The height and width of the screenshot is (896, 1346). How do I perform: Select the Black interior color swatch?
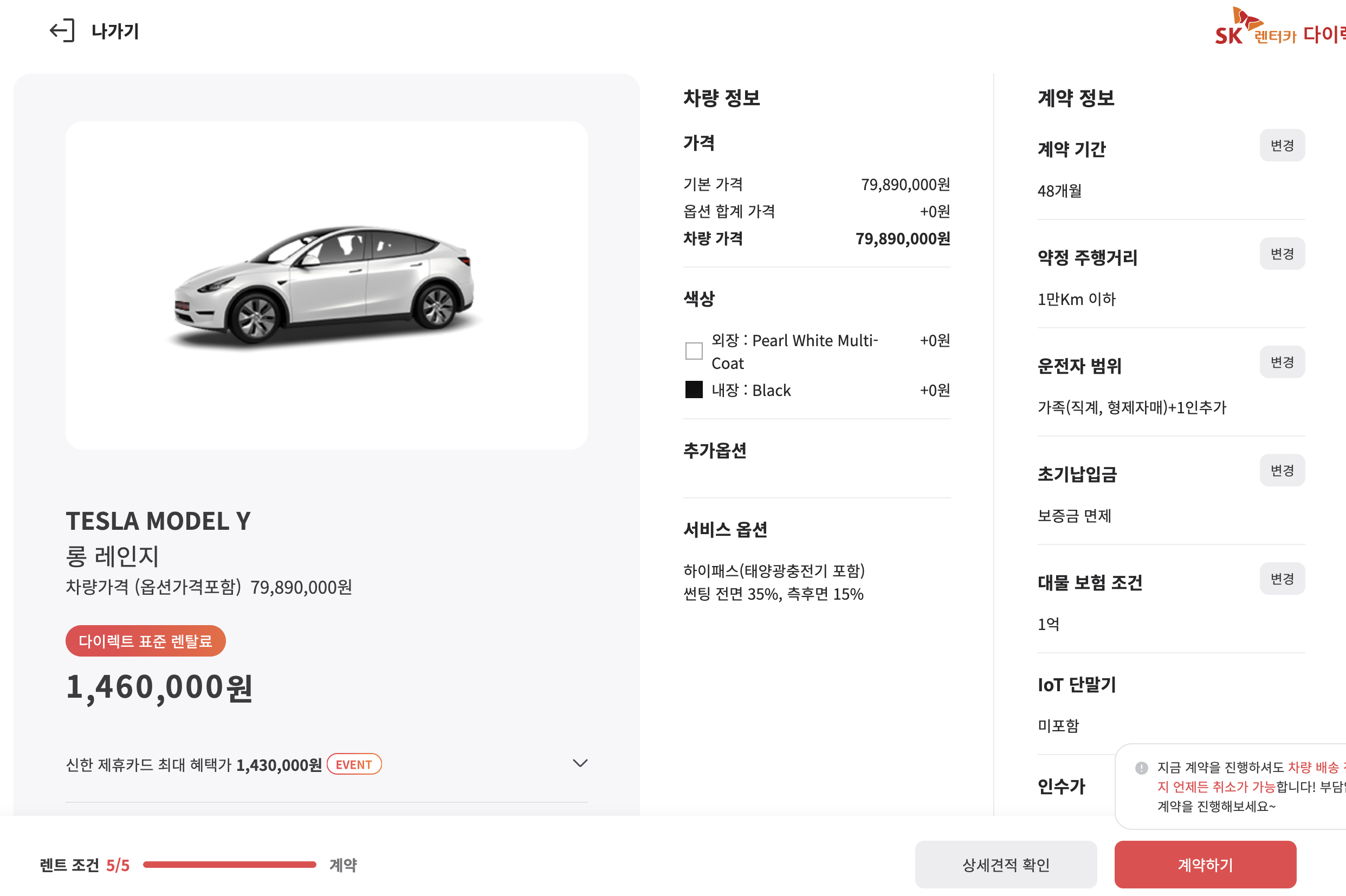tap(694, 390)
